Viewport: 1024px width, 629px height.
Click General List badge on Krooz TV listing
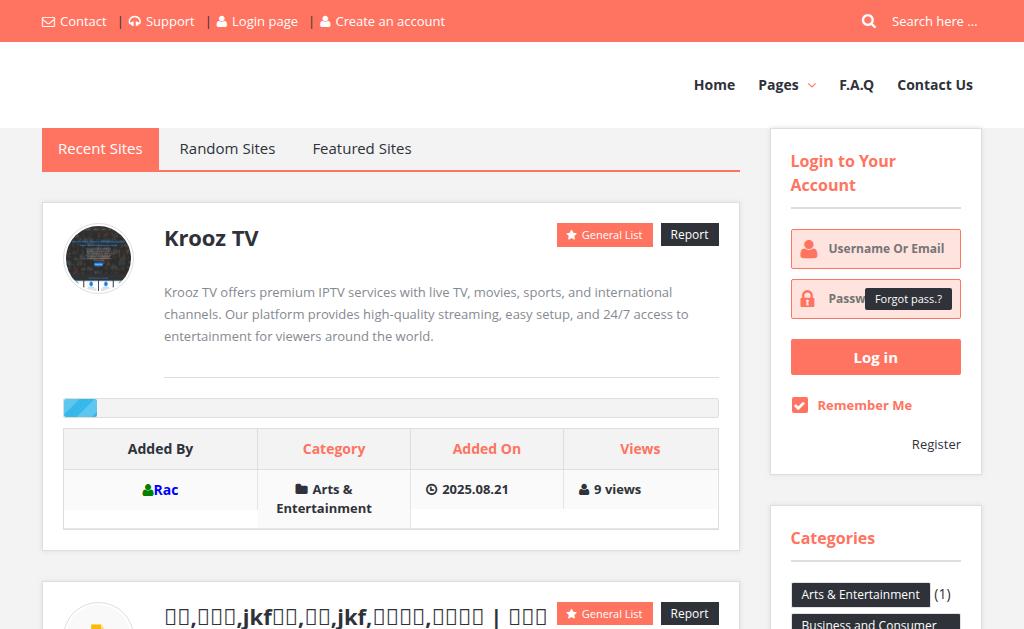(x=605, y=235)
